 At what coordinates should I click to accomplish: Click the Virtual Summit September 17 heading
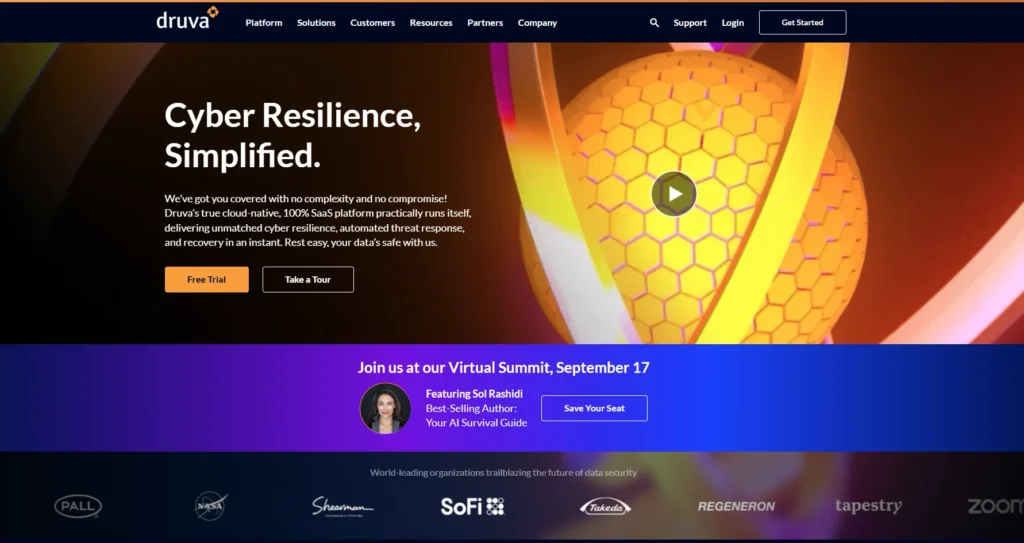pyautogui.click(x=504, y=367)
